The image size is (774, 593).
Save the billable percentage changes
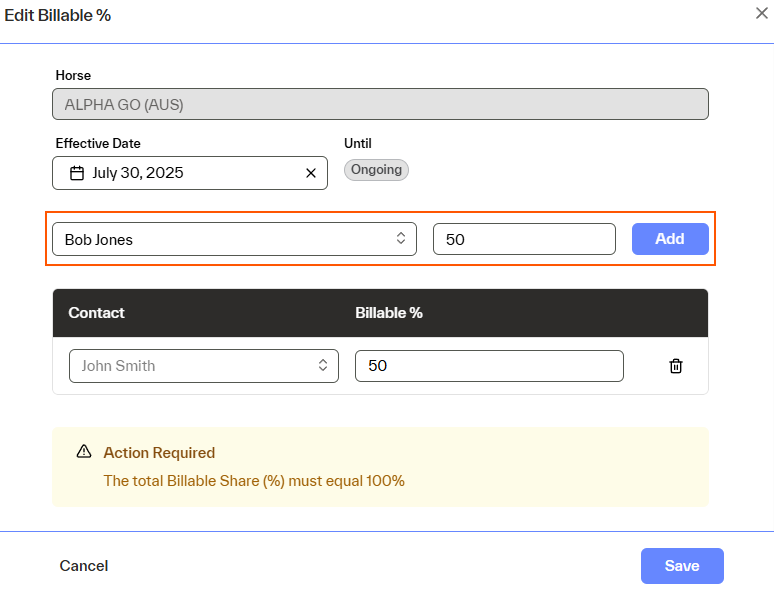pos(682,566)
